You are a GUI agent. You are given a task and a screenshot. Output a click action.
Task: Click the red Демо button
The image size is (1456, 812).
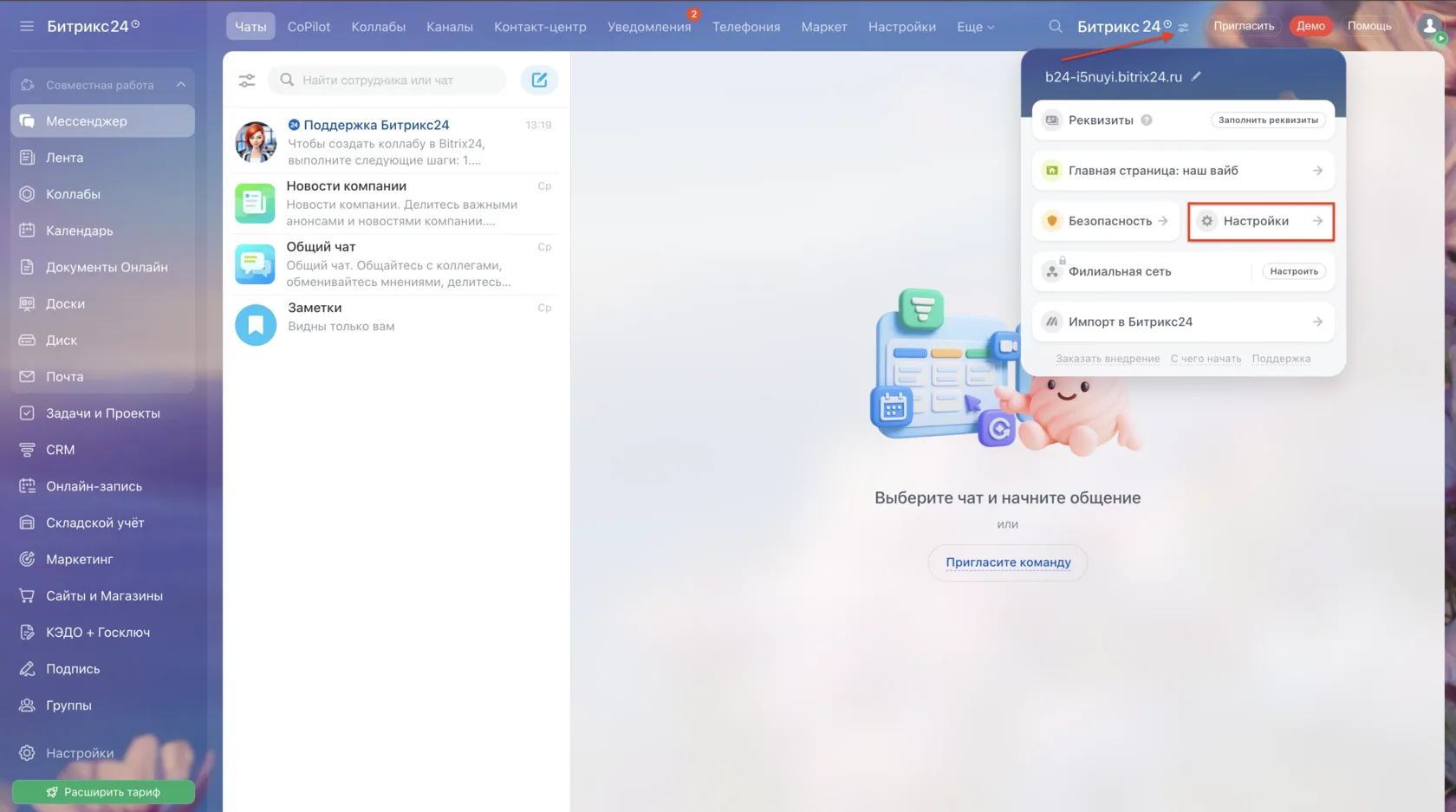tap(1310, 26)
